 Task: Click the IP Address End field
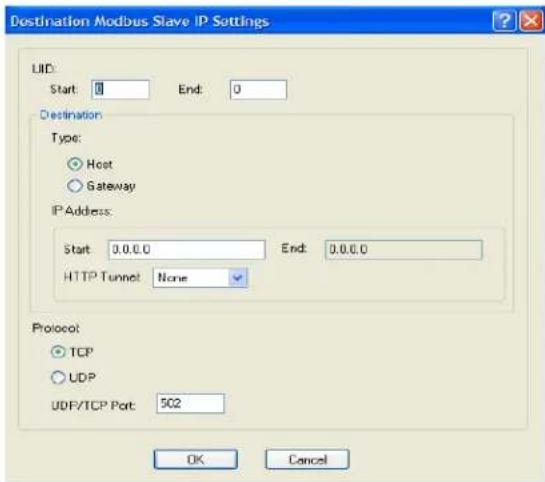point(404,250)
